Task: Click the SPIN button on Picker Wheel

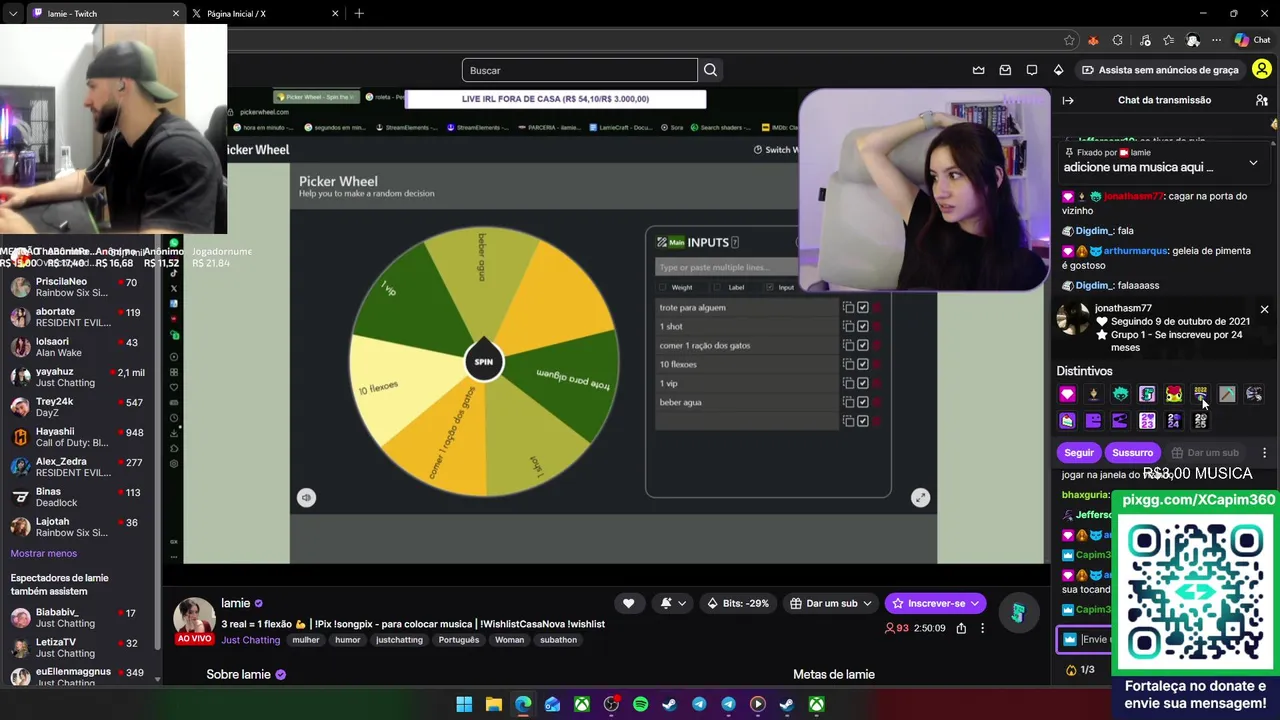Action: 484,362
